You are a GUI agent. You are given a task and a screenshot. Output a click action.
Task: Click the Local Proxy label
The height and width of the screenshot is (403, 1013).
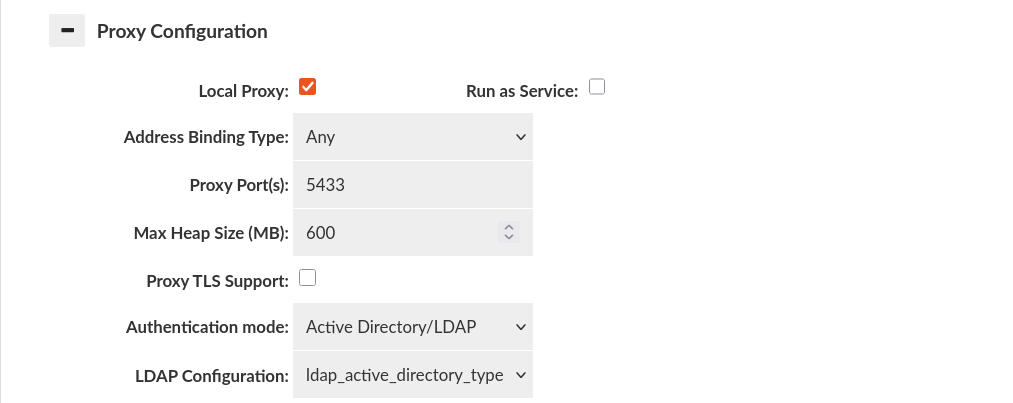tap(244, 91)
